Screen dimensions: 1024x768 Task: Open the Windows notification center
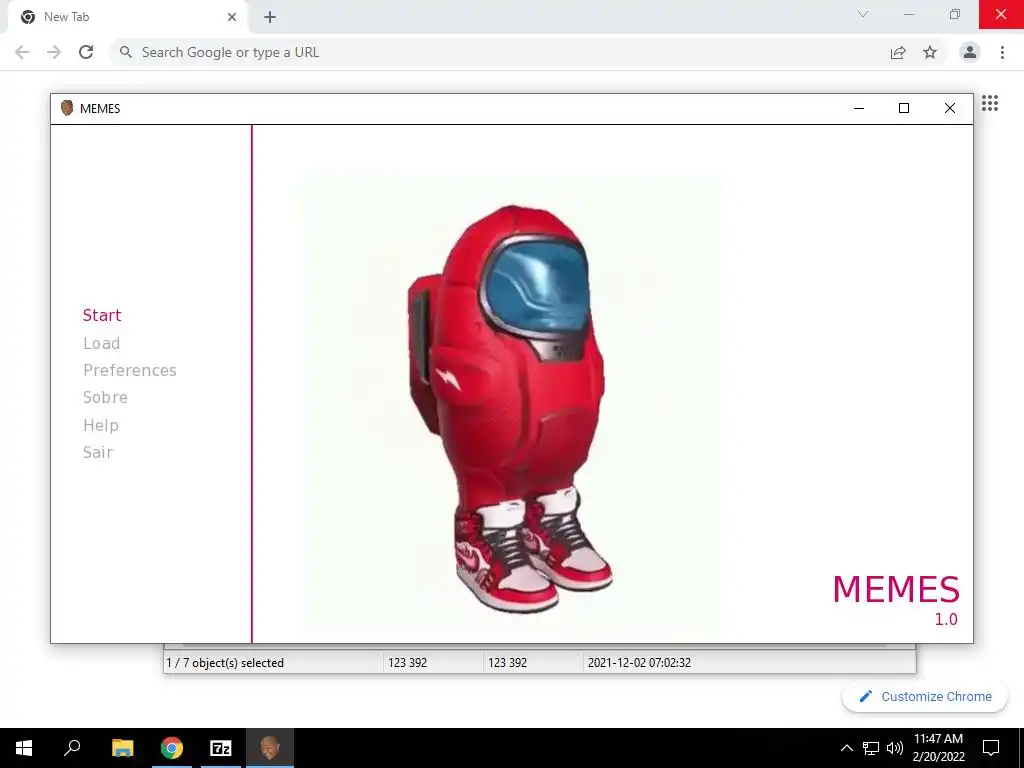991,748
